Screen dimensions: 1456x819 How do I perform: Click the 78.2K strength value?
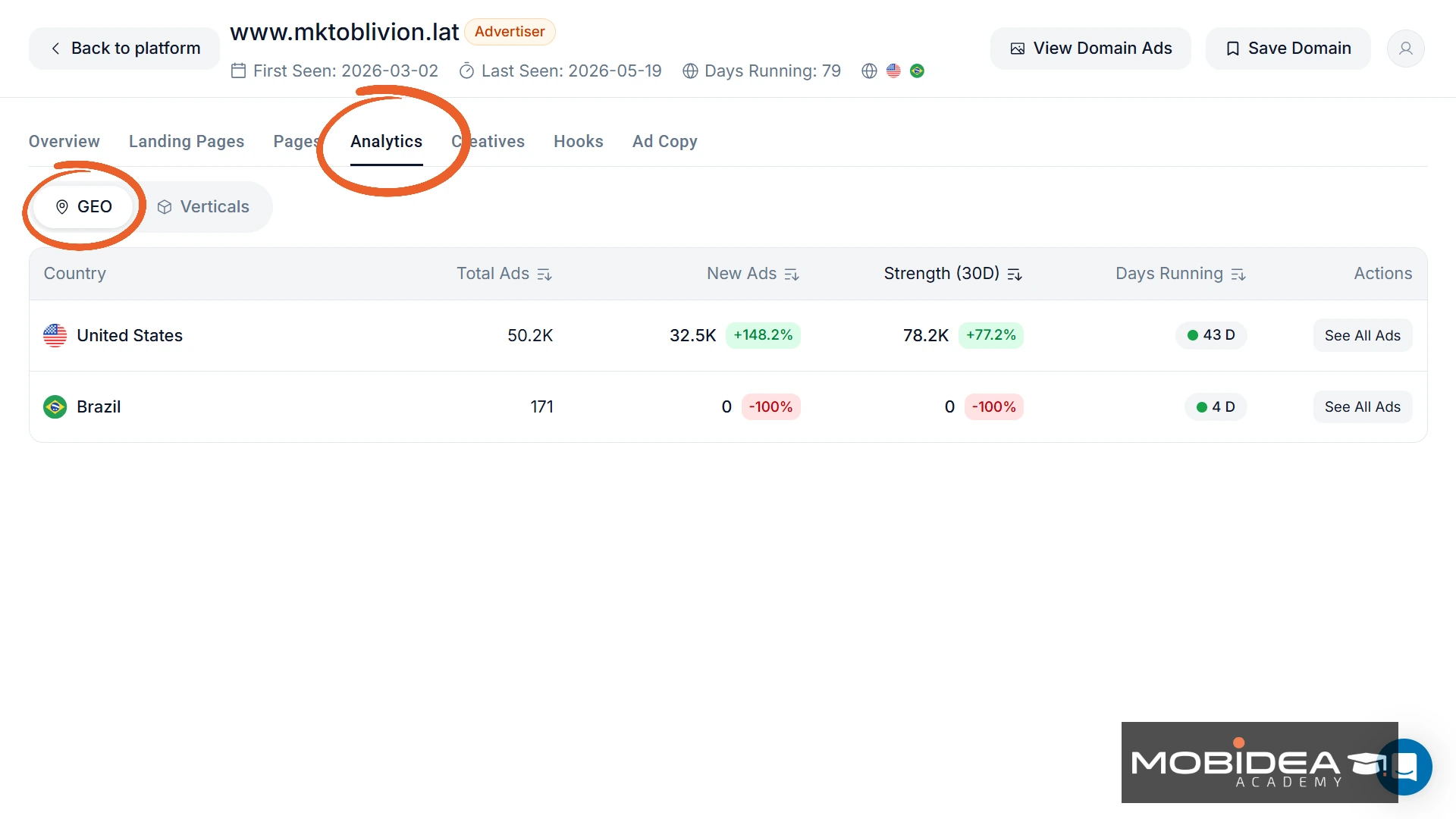tap(925, 335)
